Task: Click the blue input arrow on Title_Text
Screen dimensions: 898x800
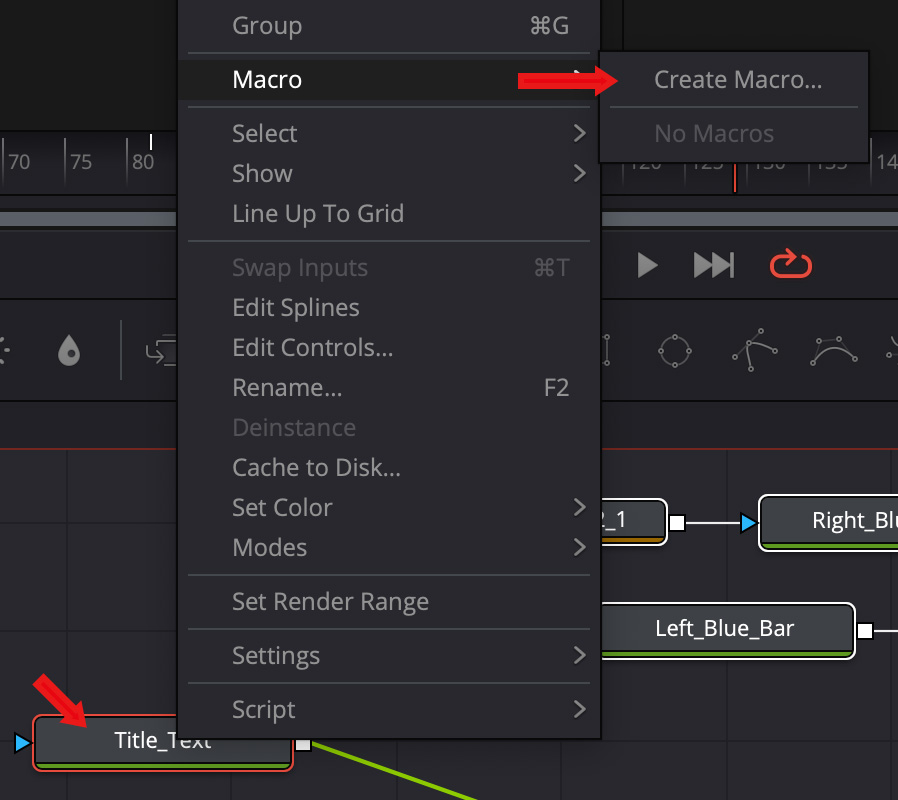Action: point(23,743)
